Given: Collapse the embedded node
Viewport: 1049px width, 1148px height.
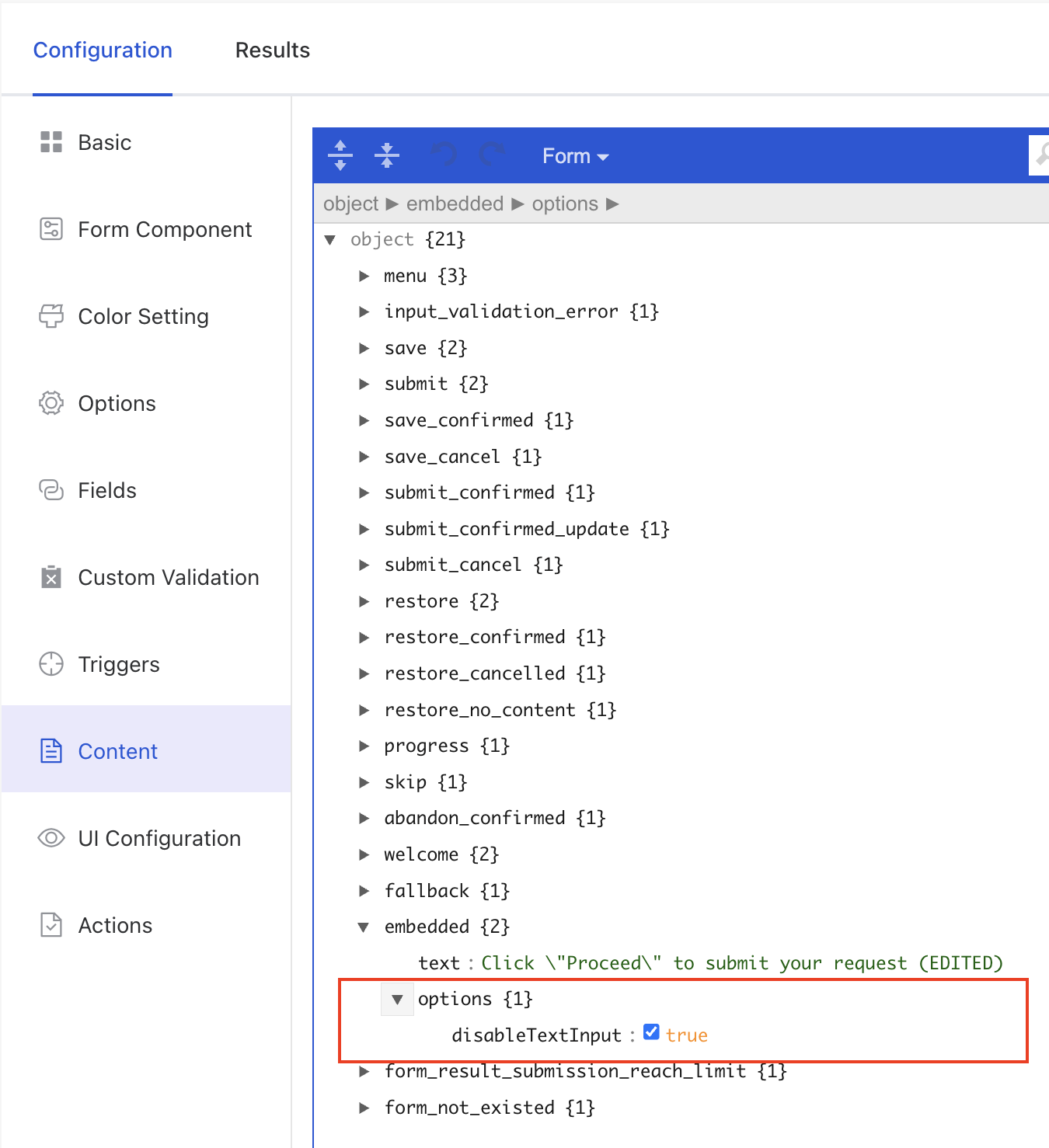Looking at the screenshot, I should pyautogui.click(x=364, y=927).
